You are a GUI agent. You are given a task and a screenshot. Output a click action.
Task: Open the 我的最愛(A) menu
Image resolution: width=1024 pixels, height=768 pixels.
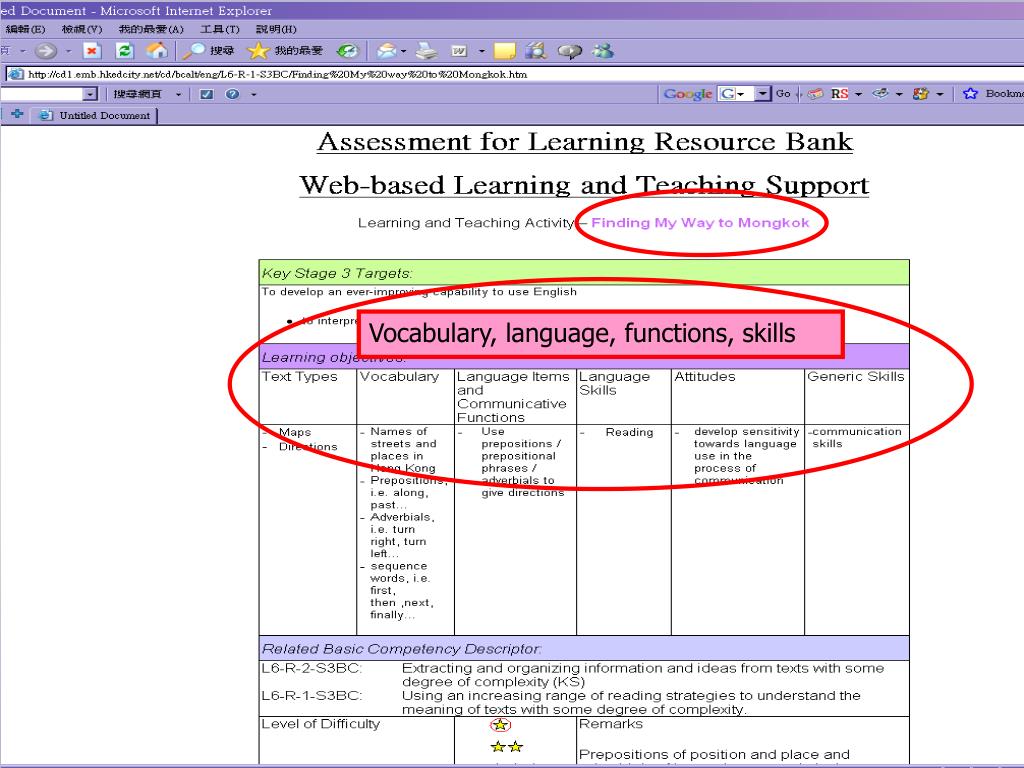150,29
